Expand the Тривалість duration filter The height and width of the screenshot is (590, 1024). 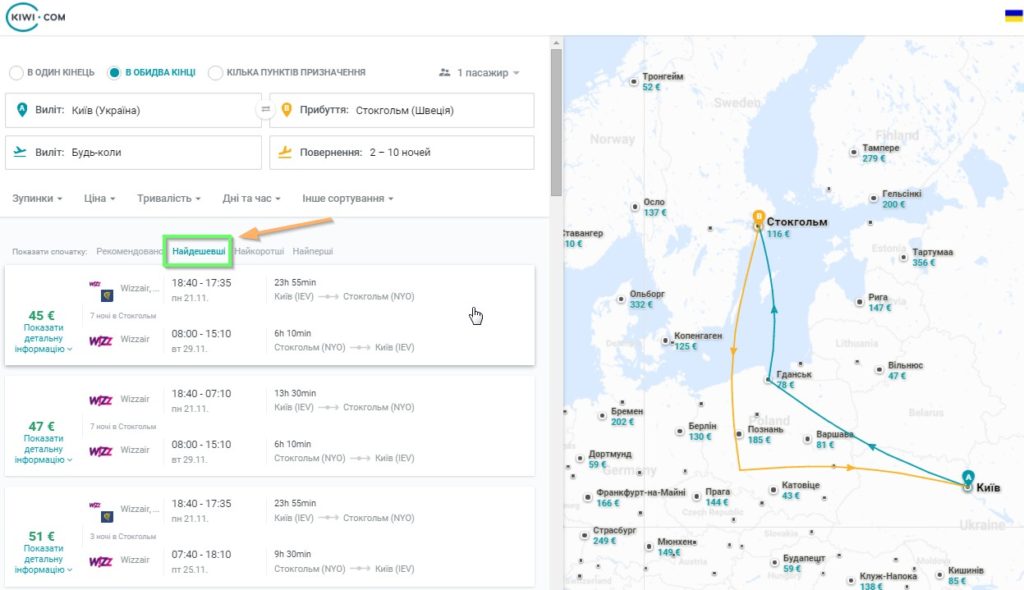168,198
